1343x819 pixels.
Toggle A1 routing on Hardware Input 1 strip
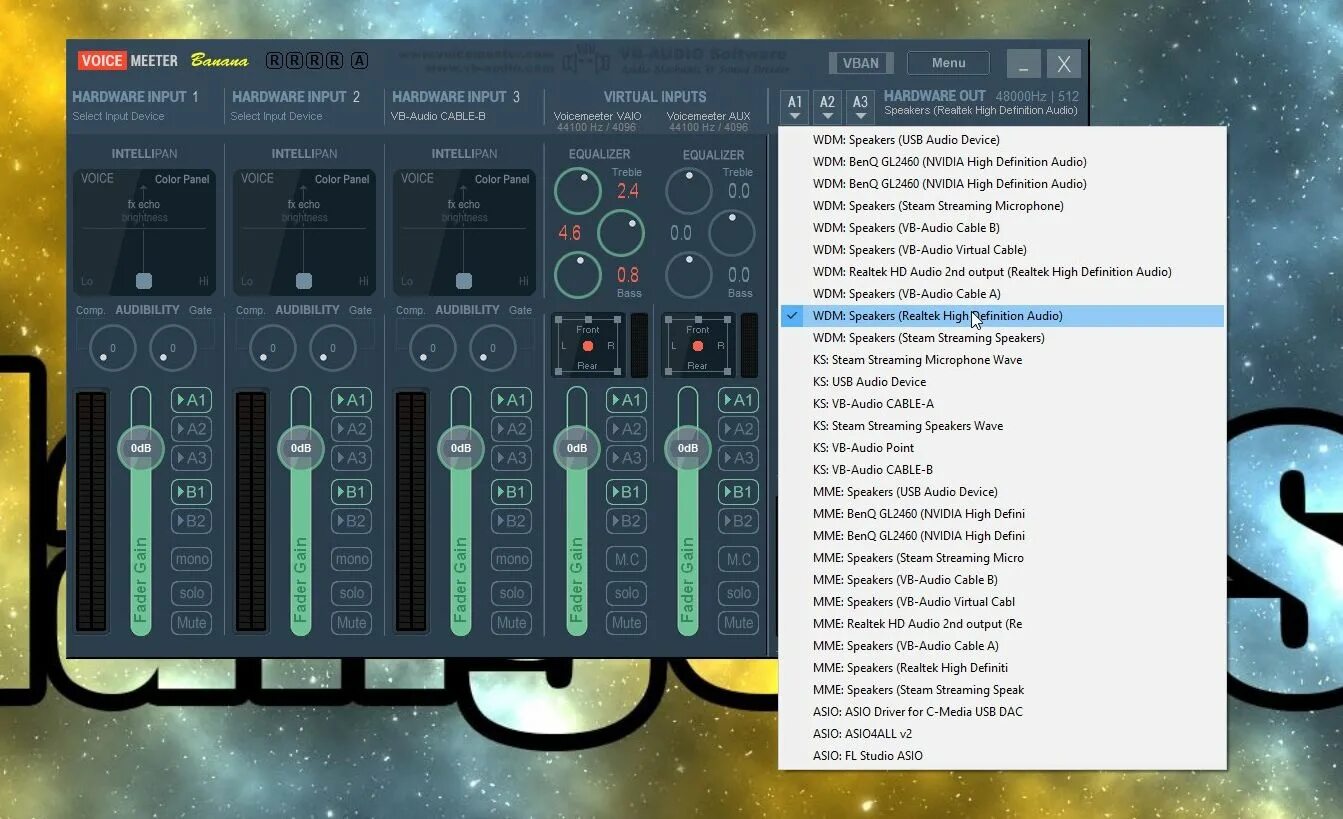191,400
